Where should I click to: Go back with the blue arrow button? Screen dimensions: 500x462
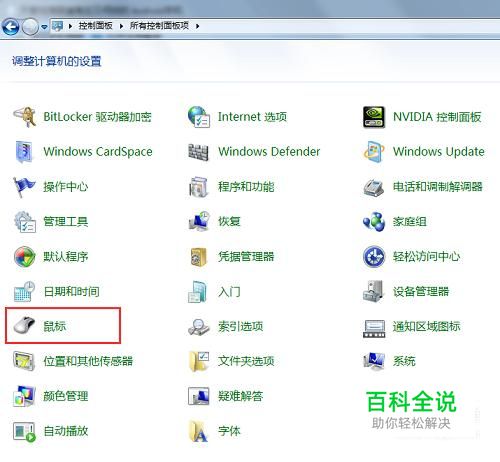[x=10, y=26]
